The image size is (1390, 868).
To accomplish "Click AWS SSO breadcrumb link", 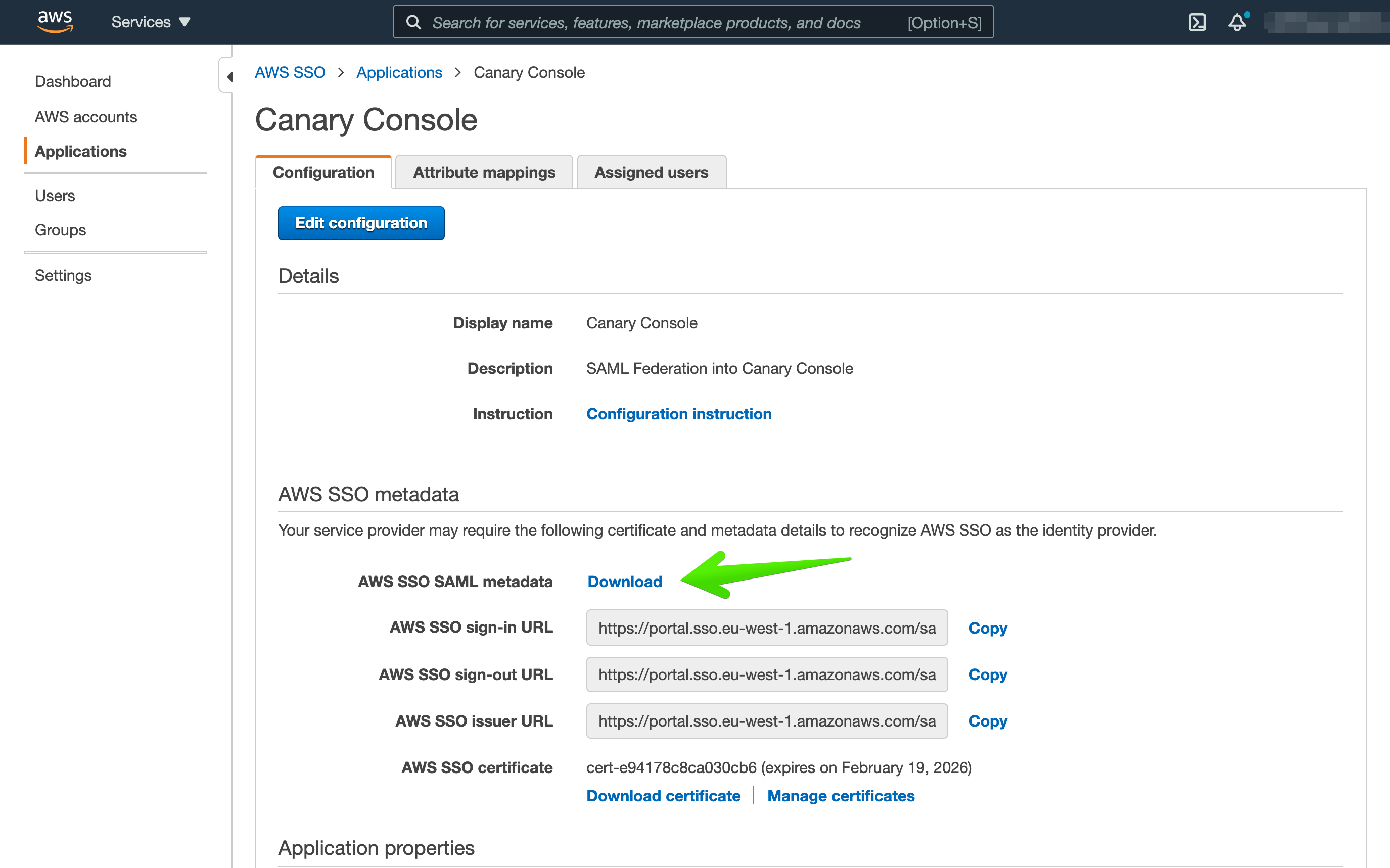I will [290, 72].
